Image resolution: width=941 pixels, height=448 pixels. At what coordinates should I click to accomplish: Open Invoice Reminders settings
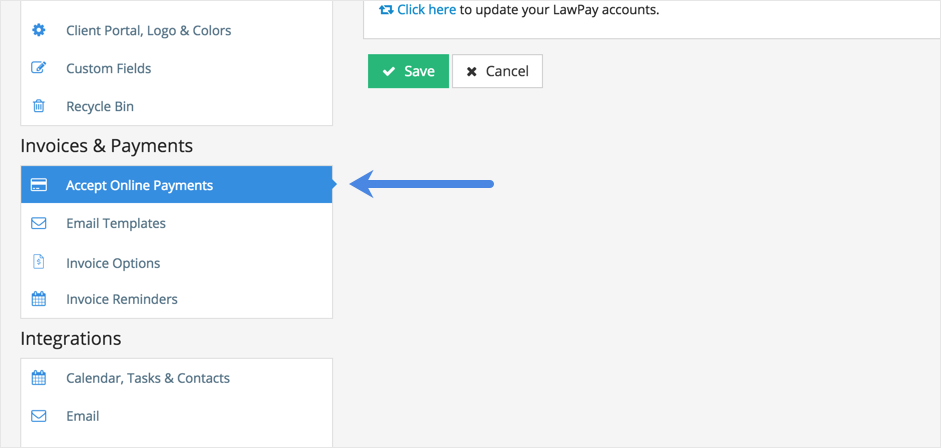tap(122, 299)
